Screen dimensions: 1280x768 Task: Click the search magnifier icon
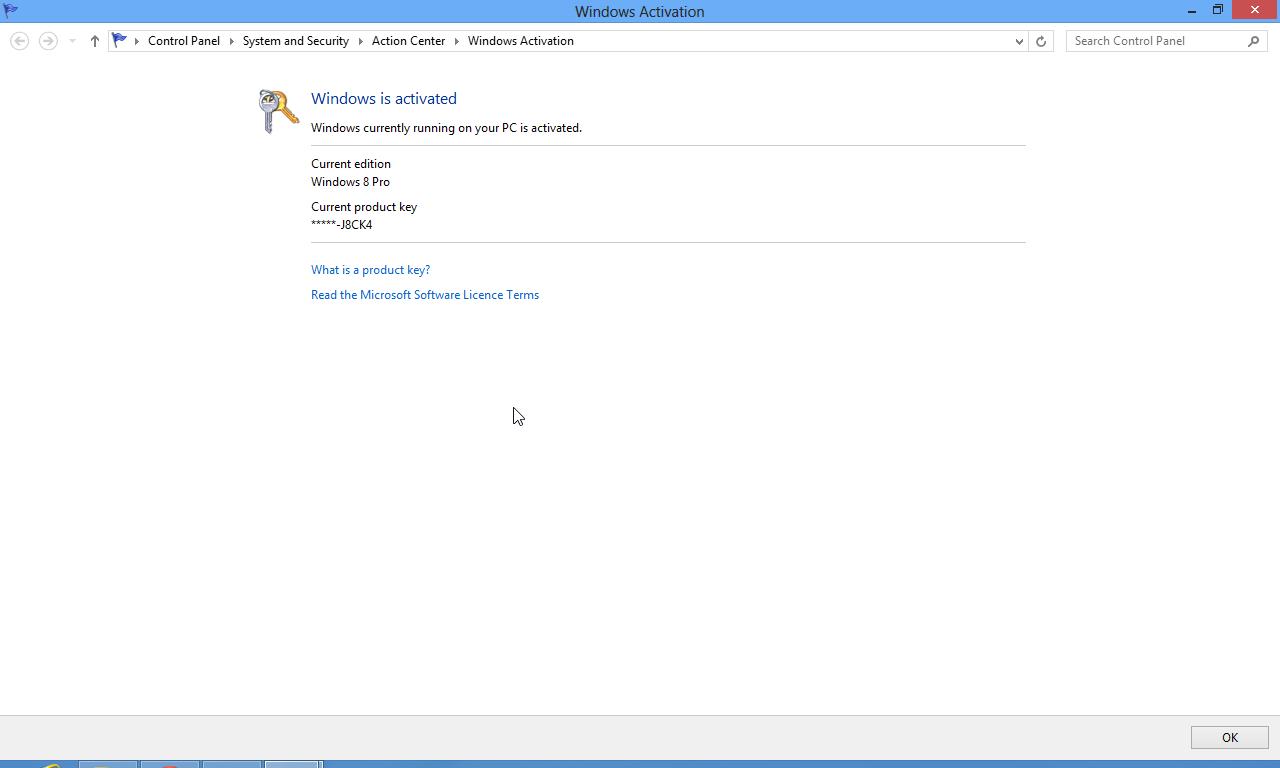pyautogui.click(x=1254, y=41)
